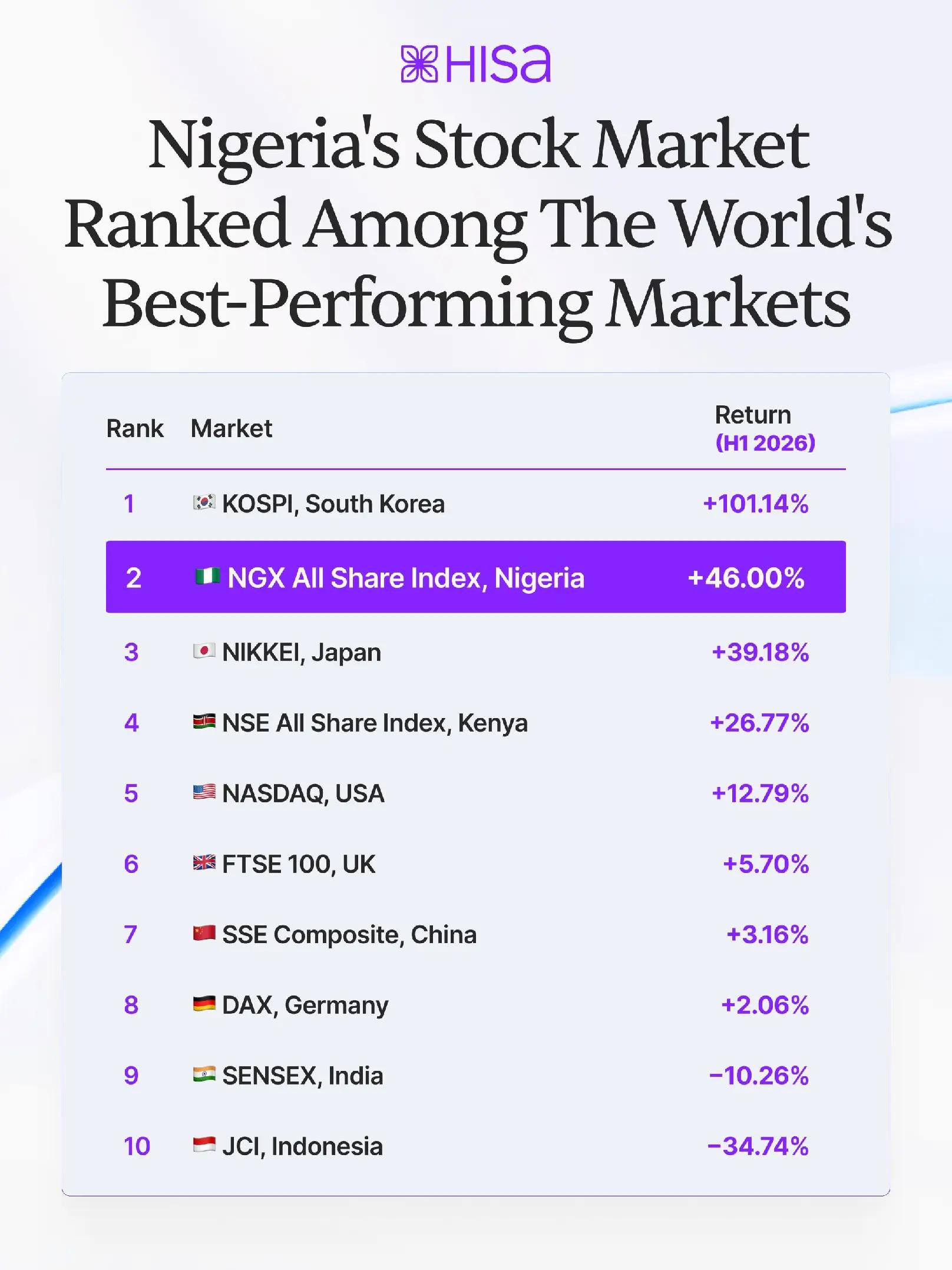Click the JCI −34.74% return value

click(x=758, y=1146)
